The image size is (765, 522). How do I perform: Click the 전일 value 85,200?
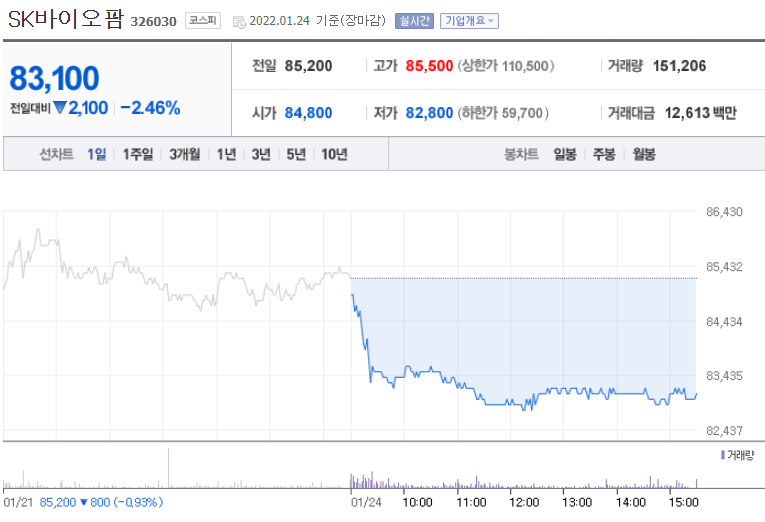[x=308, y=66]
